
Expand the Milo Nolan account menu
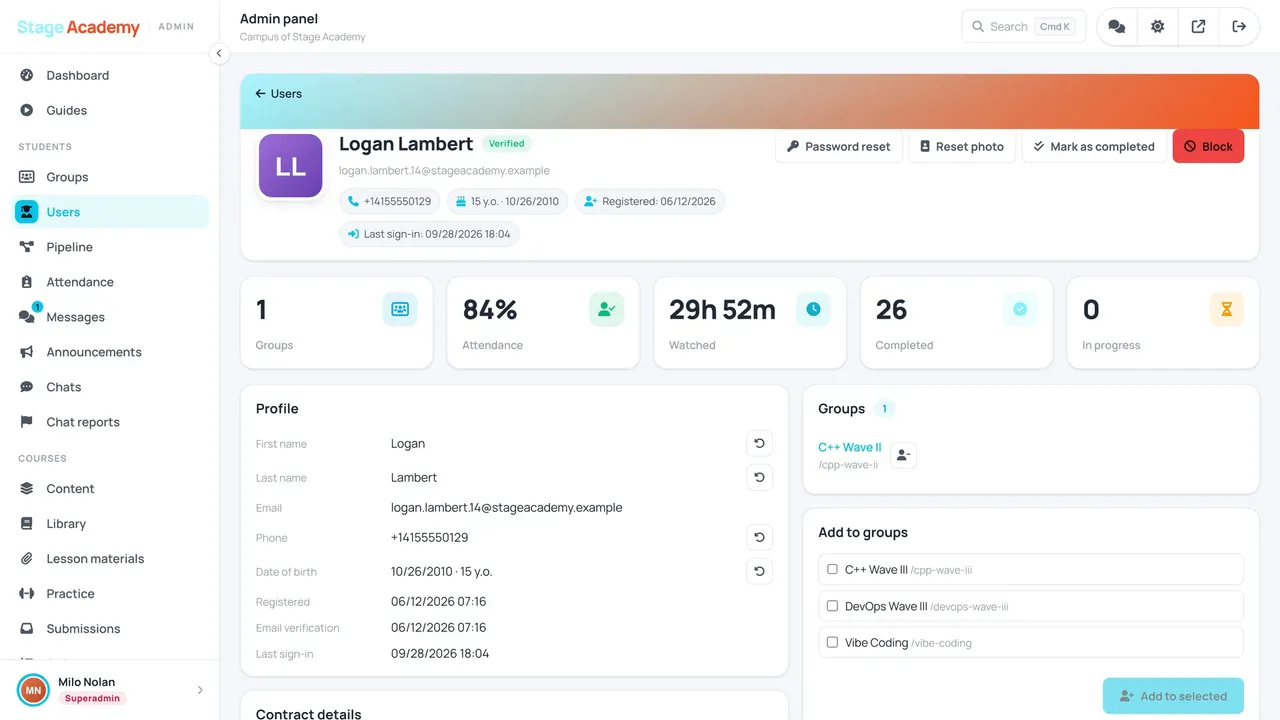click(110, 690)
